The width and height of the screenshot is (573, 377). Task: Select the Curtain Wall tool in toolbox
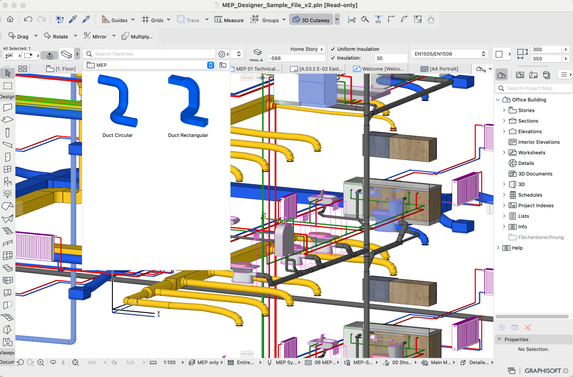[7, 255]
